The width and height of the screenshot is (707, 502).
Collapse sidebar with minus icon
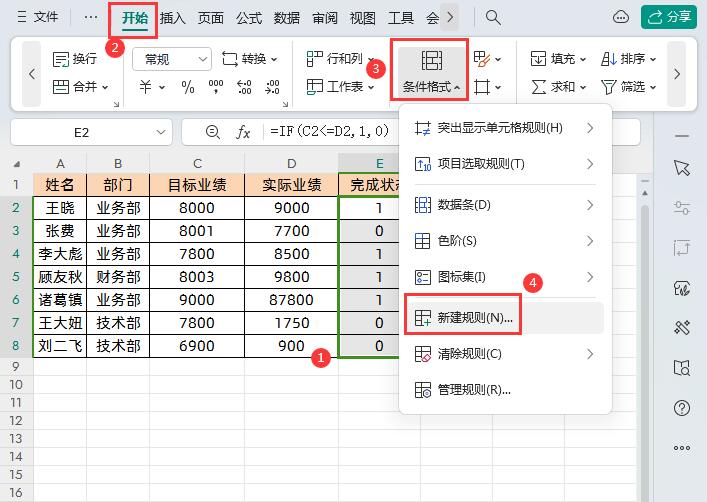(x=682, y=136)
